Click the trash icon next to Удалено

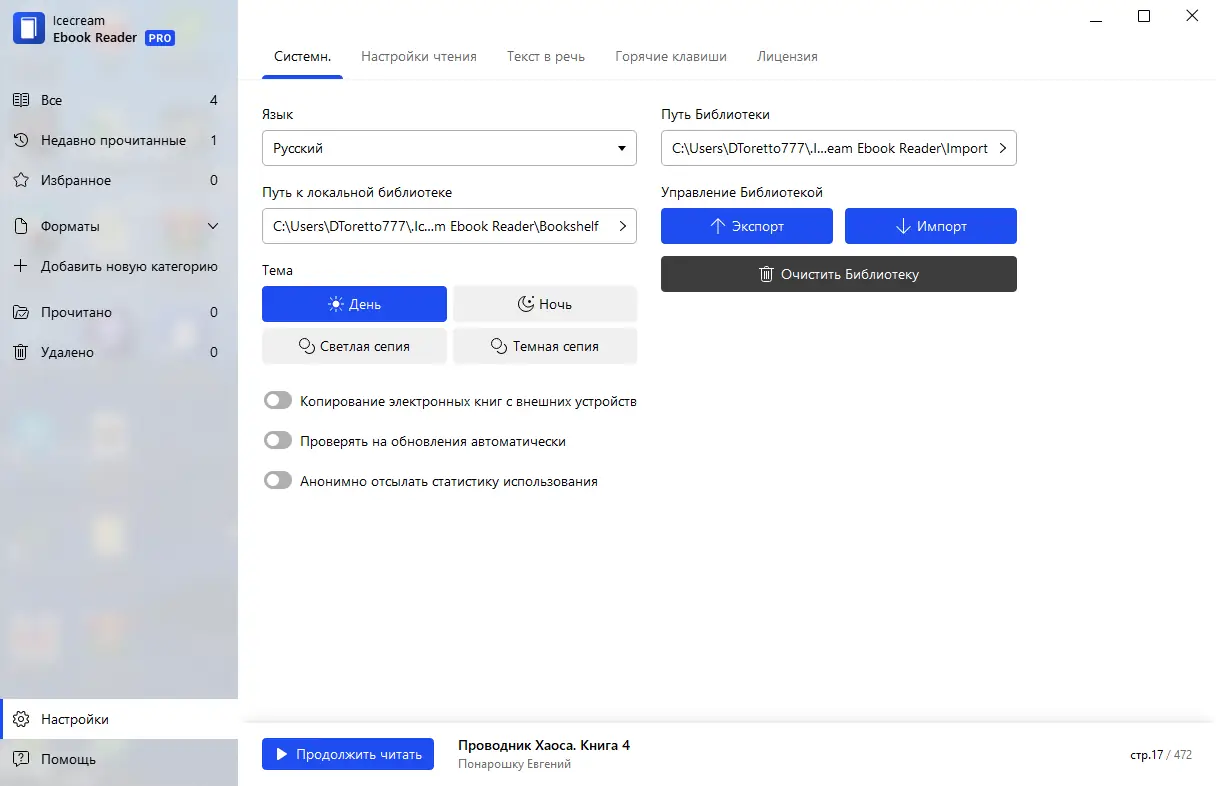point(20,352)
